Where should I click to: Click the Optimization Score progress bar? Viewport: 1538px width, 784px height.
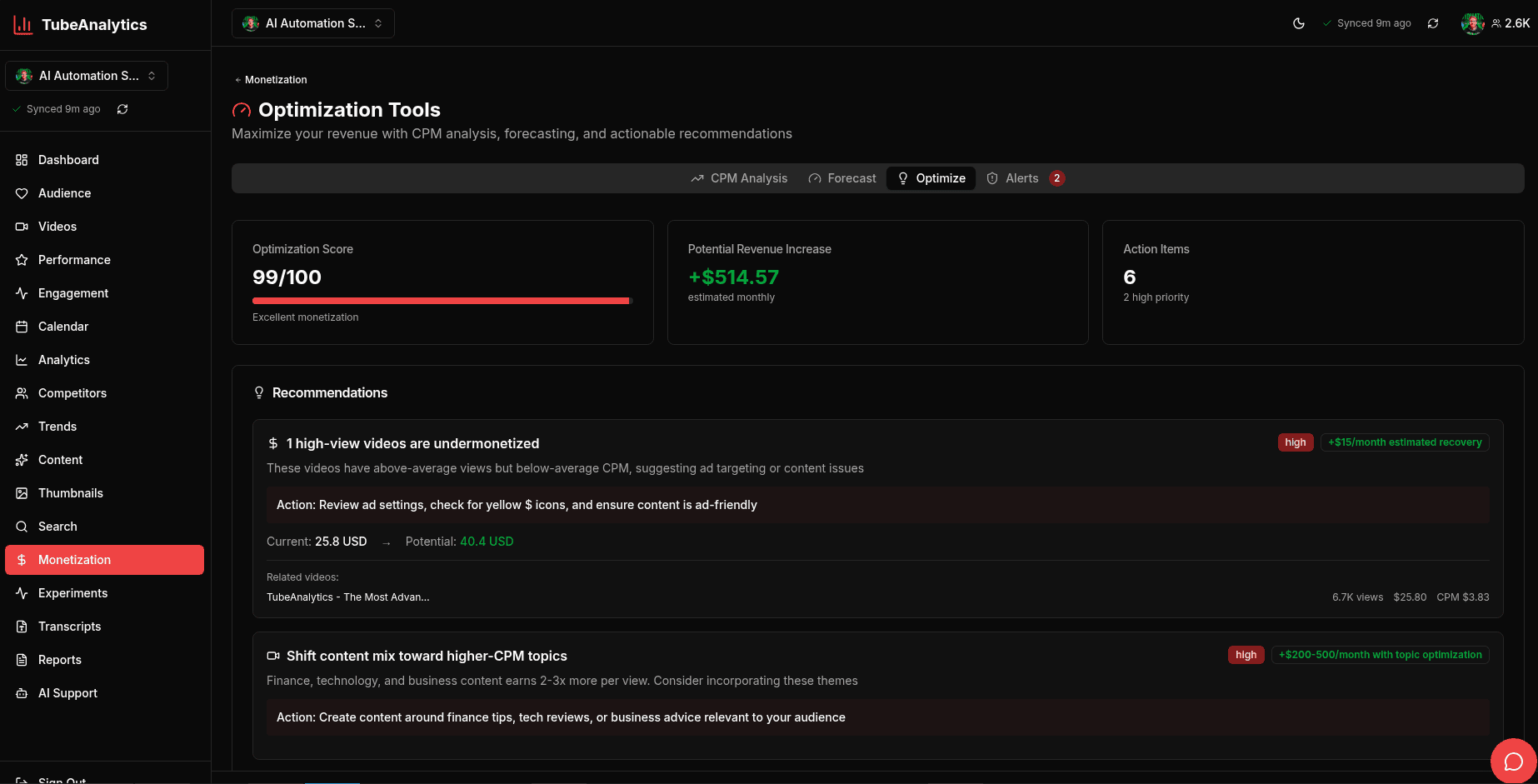(442, 301)
